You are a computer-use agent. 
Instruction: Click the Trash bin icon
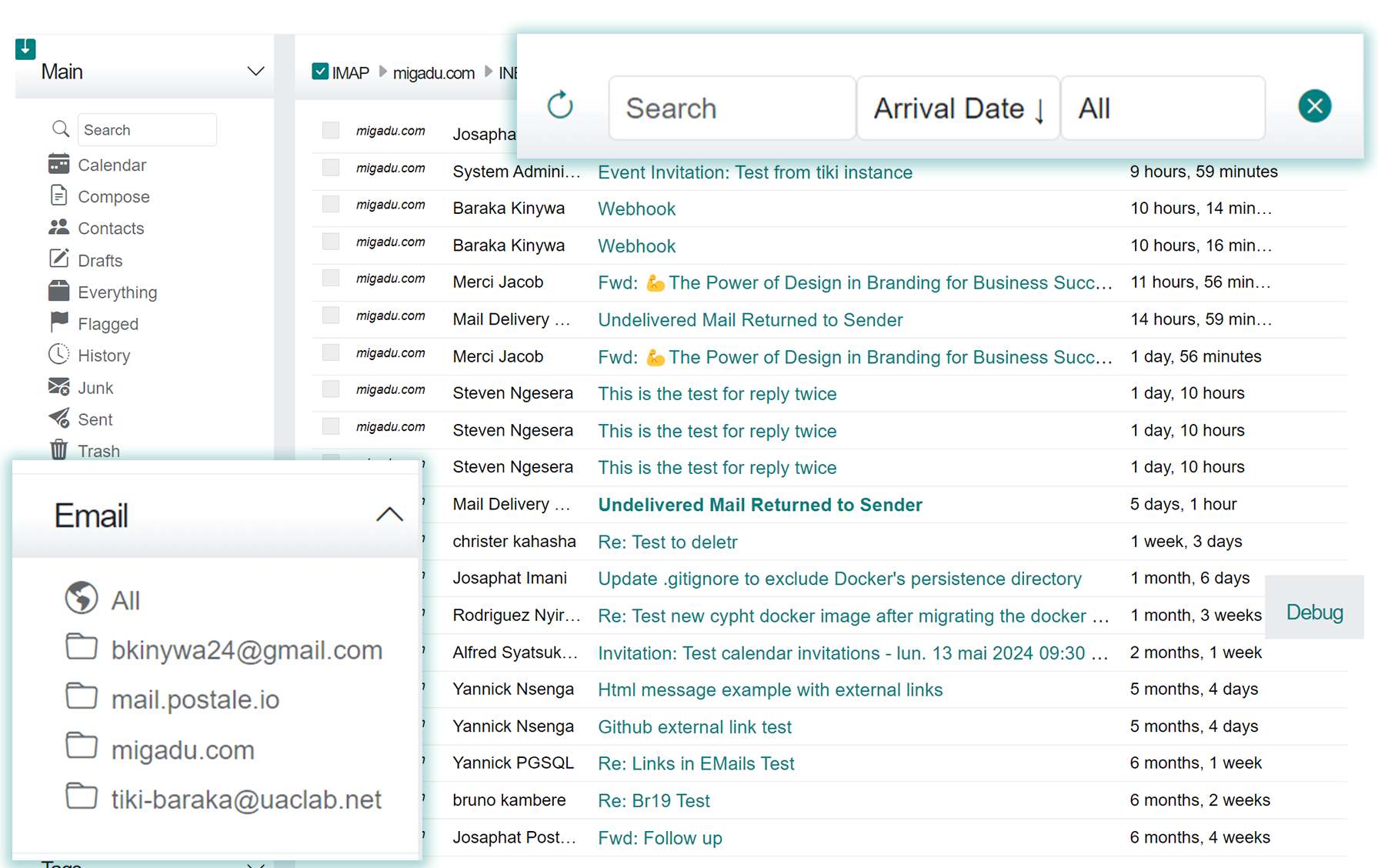[58, 449]
